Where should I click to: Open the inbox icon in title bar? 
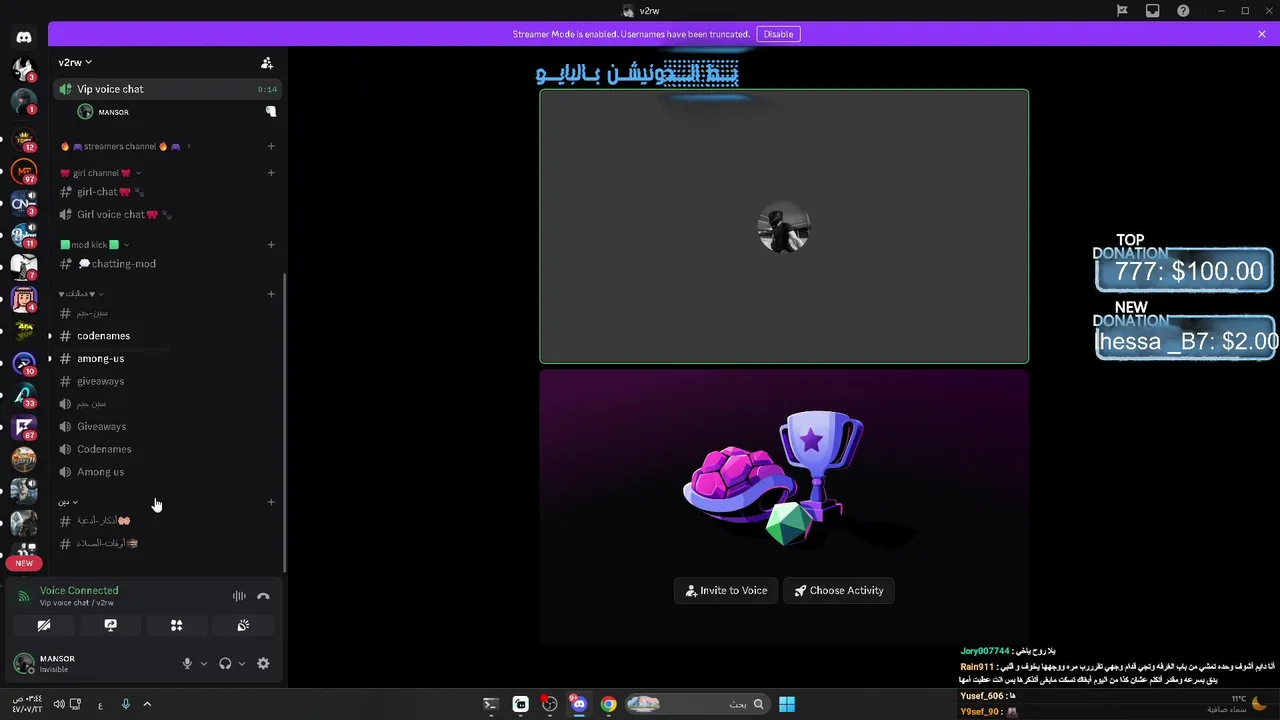point(1153,11)
